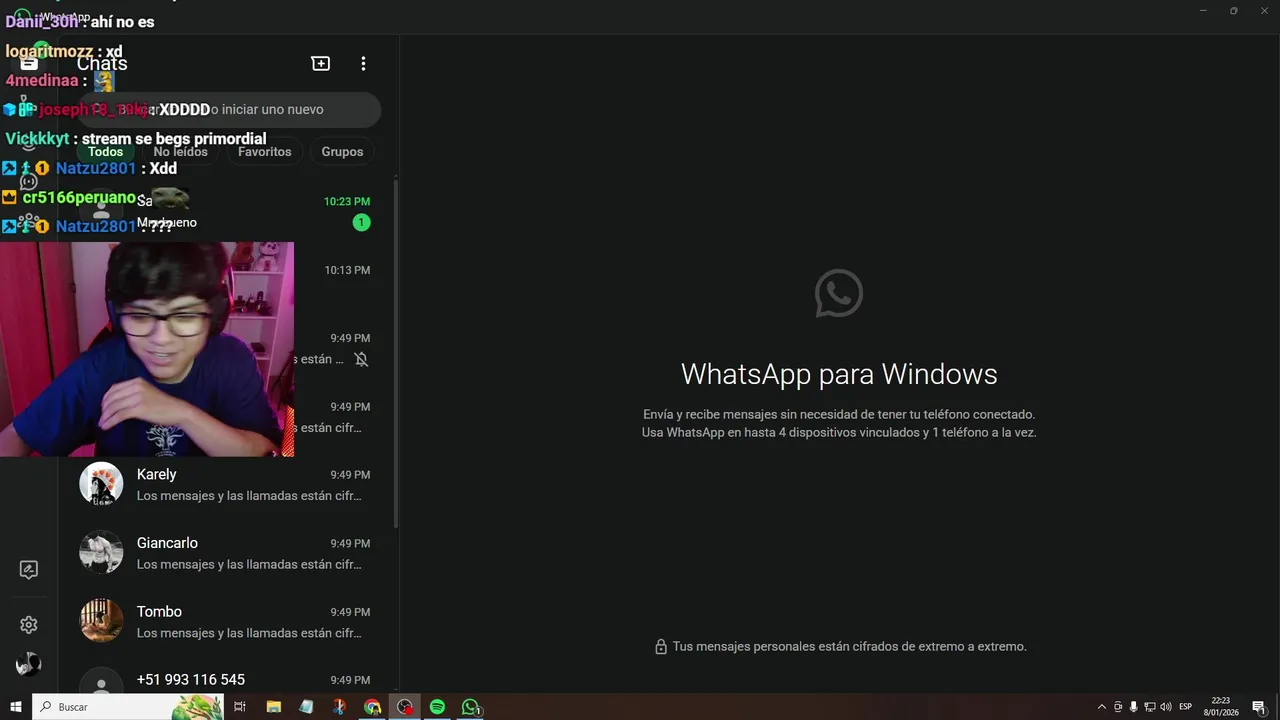Open the Windows notification center

(1259, 707)
